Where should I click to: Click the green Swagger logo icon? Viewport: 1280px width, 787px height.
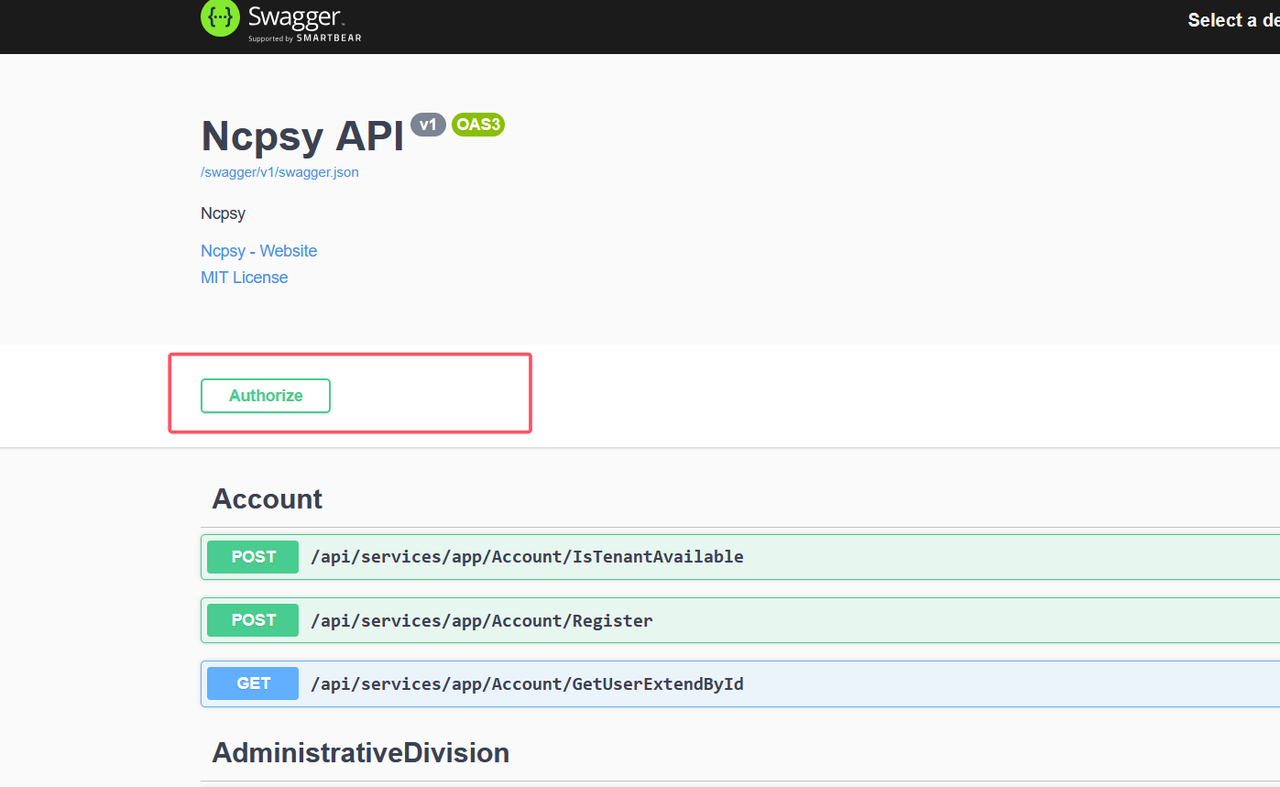(220, 18)
